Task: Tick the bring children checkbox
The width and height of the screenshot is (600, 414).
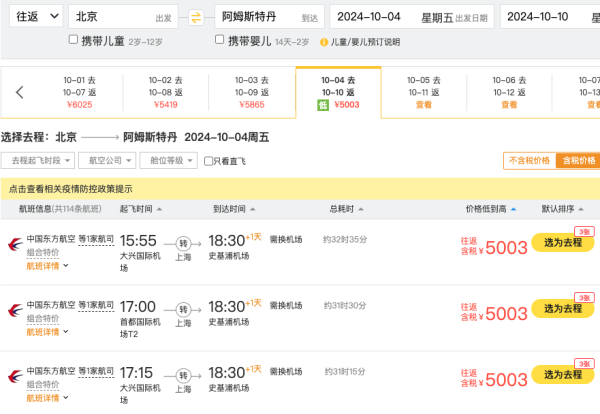Action: pyautogui.click(x=73, y=39)
